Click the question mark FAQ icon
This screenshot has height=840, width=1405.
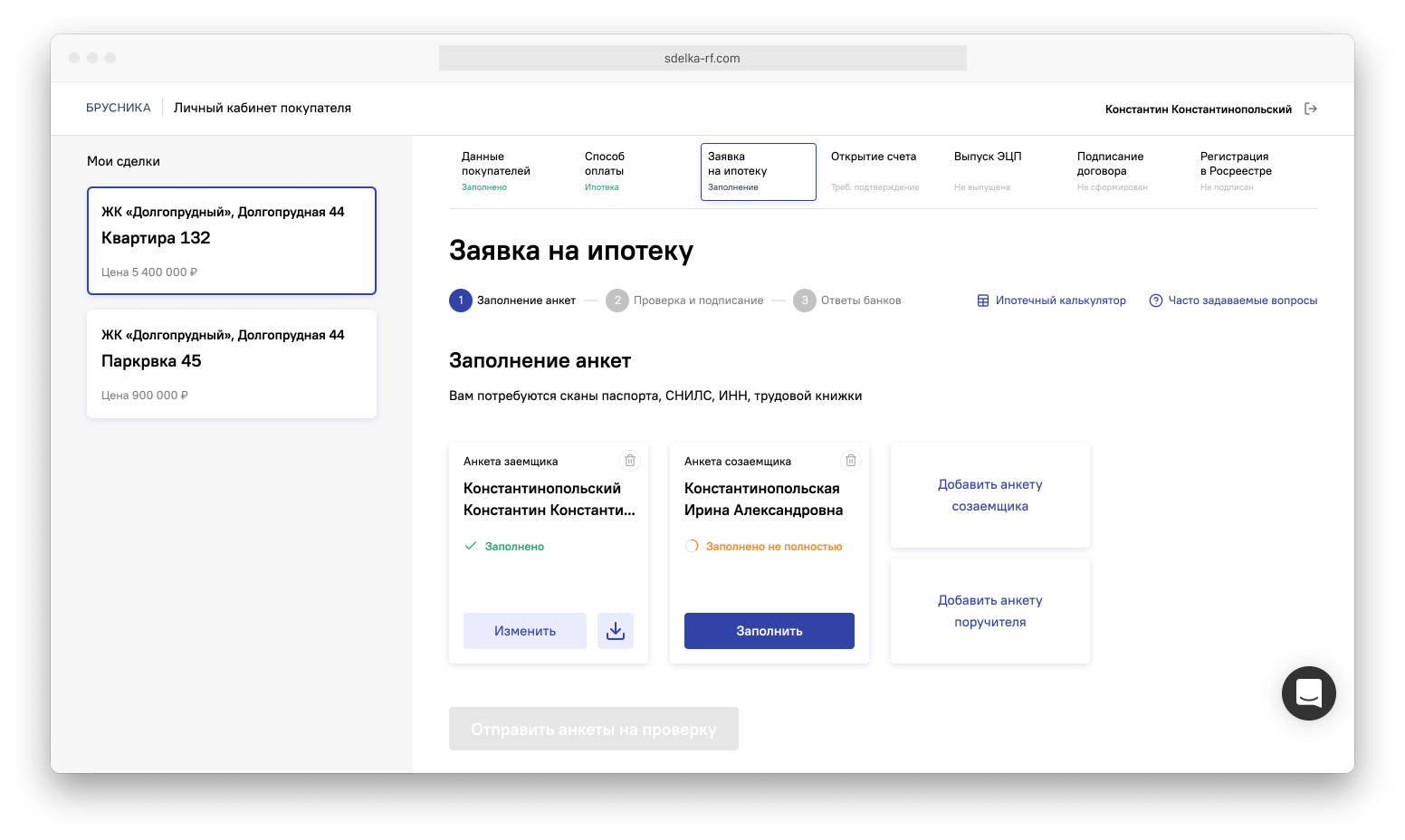[x=1156, y=301]
